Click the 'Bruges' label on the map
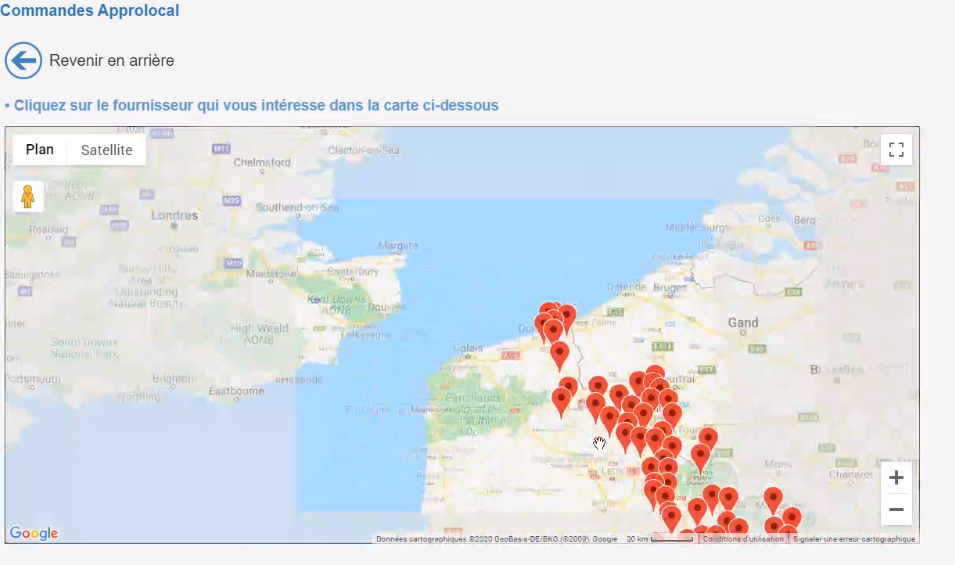The height and width of the screenshot is (565, 955). 670,287
